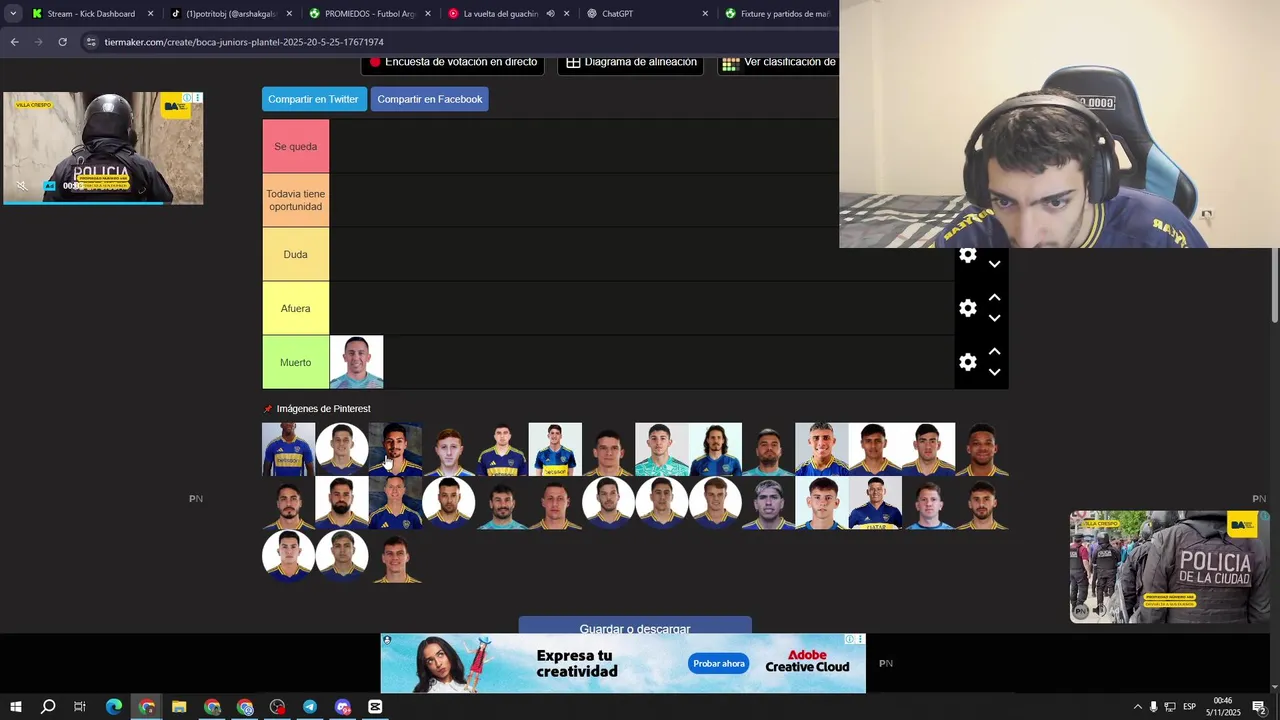View site information icon in address bar

coord(91,42)
